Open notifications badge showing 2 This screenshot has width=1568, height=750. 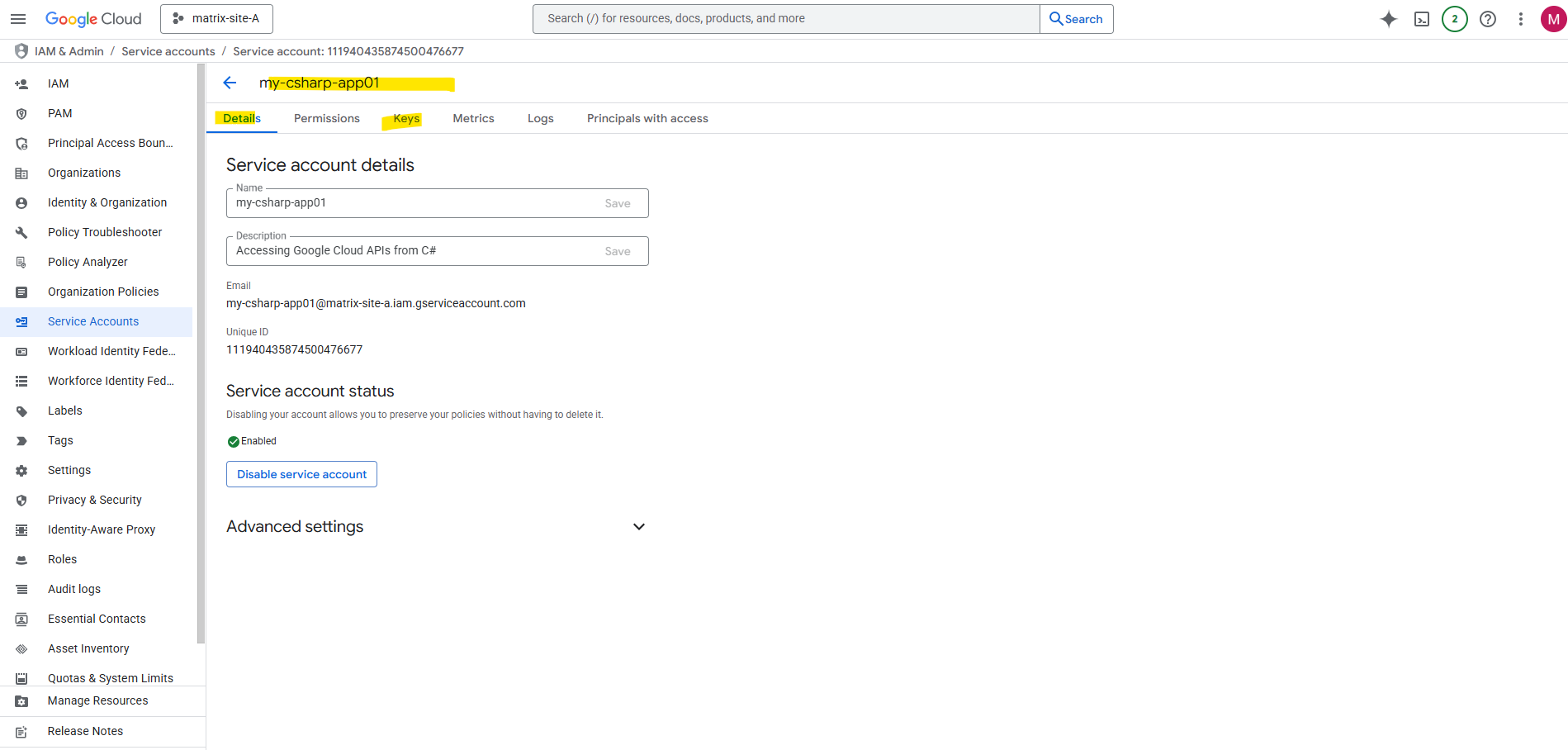pyautogui.click(x=1454, y=19)
